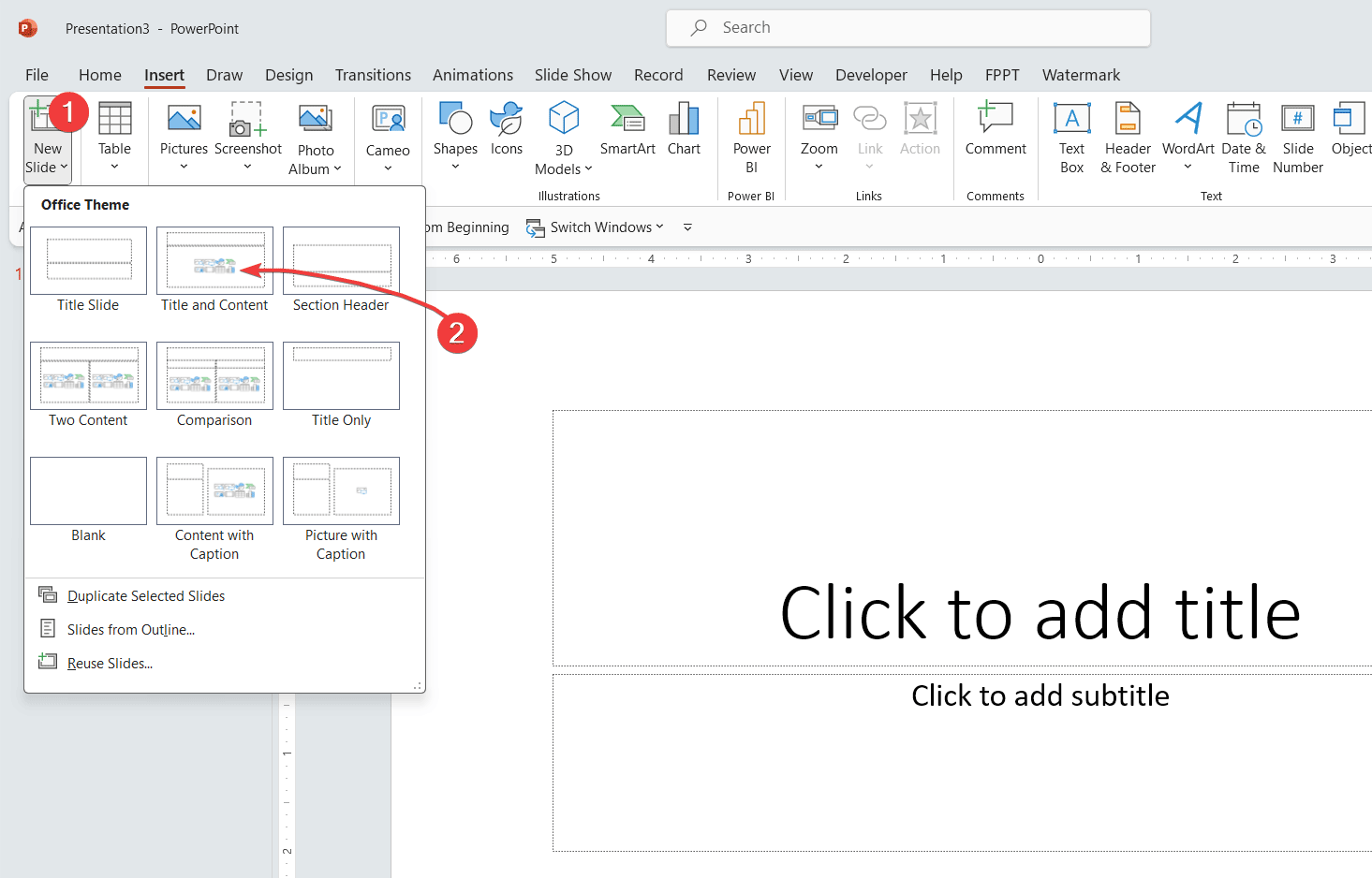This screenshot has height=878, width=1372.
Task: Insert 3D Models
Action: pos(563,137)
